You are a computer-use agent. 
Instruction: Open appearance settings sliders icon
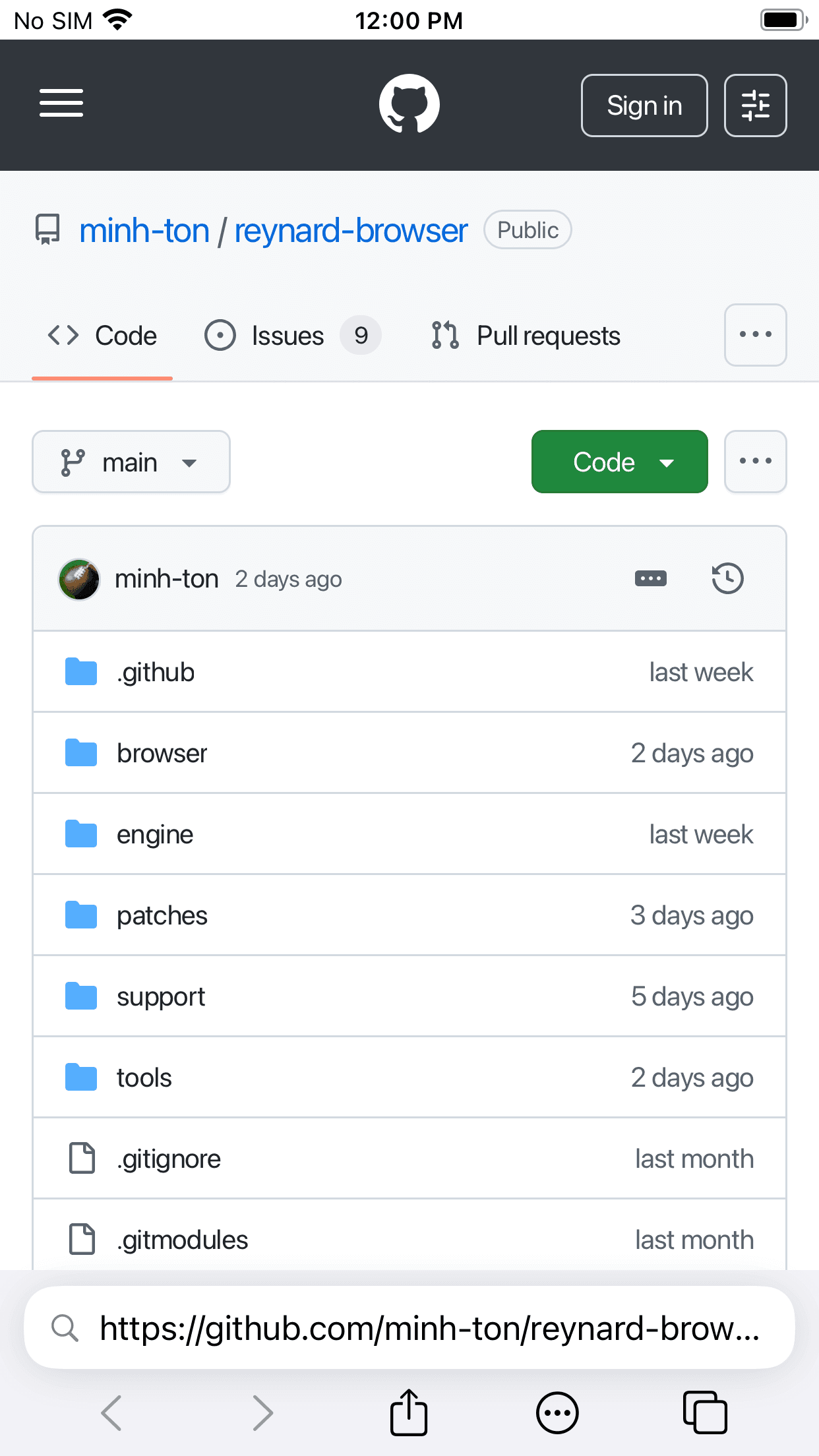[755, 106]
